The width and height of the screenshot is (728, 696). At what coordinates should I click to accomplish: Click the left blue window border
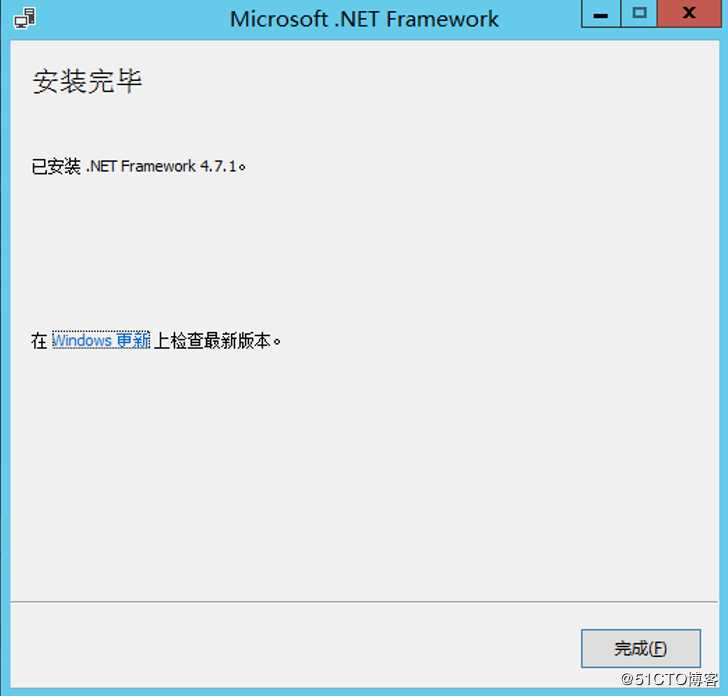tap(5, 362)
